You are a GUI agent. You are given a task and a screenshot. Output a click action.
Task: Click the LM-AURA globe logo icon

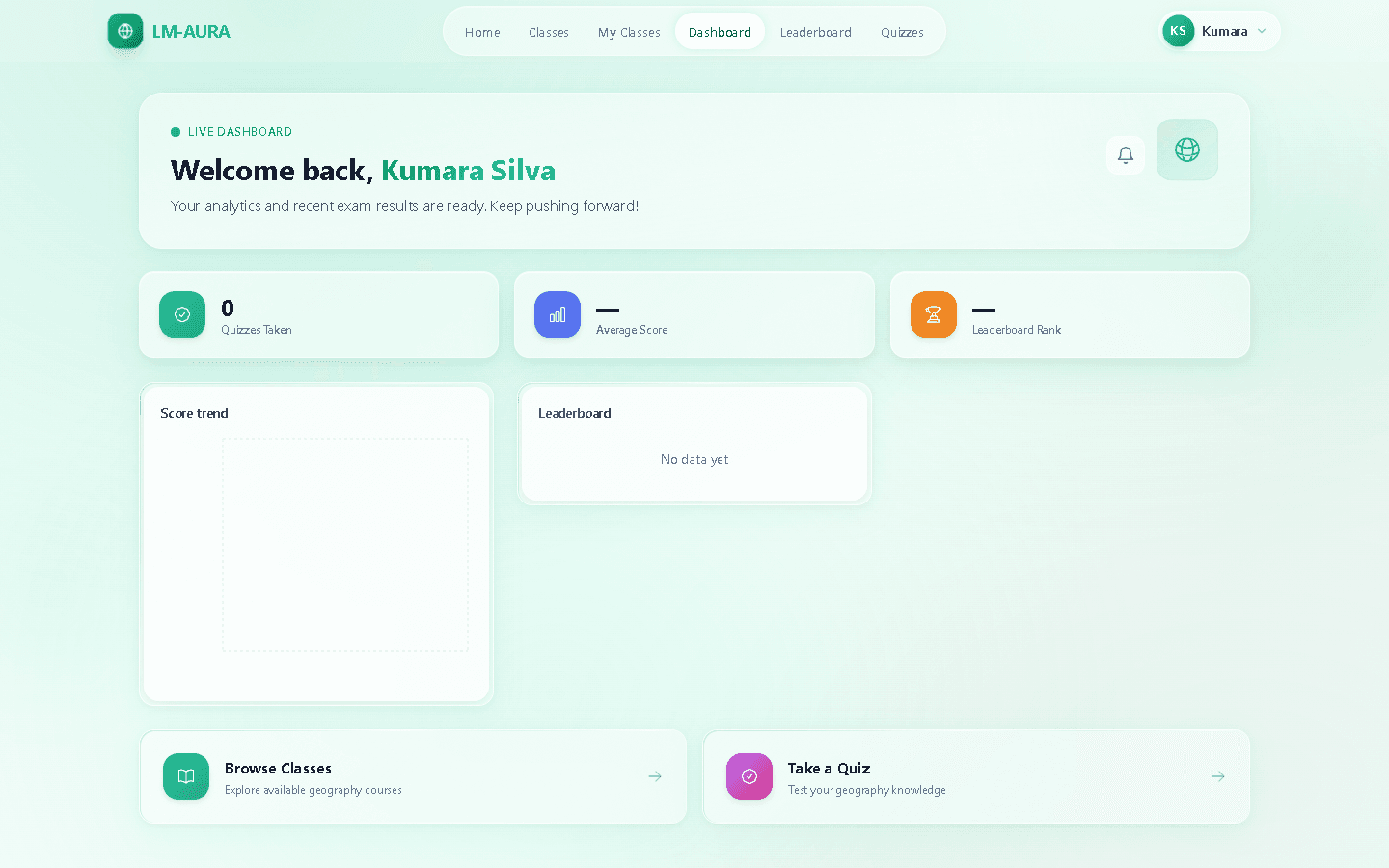125,31
